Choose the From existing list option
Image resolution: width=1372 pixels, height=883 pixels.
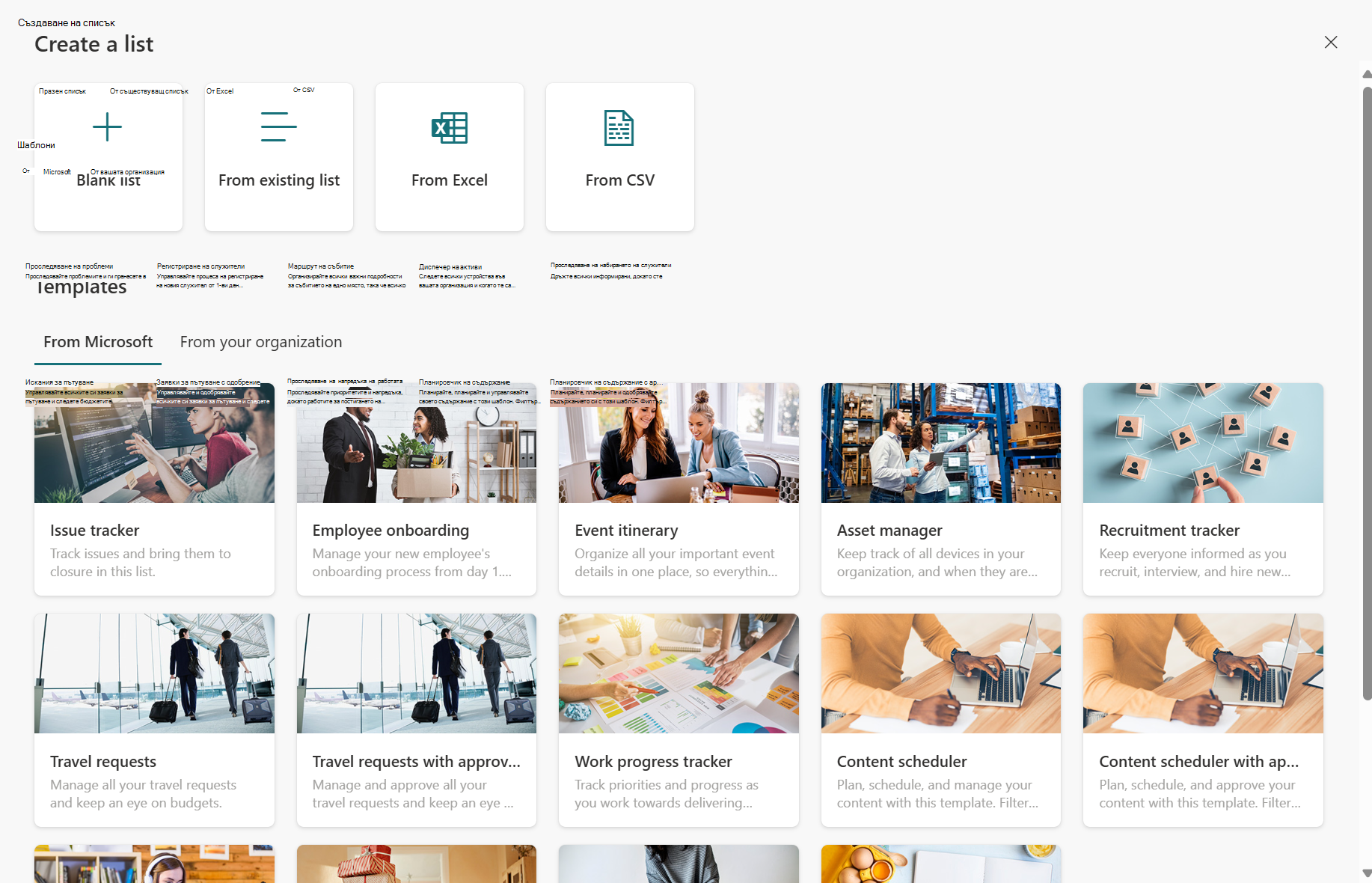coord(279,180)
